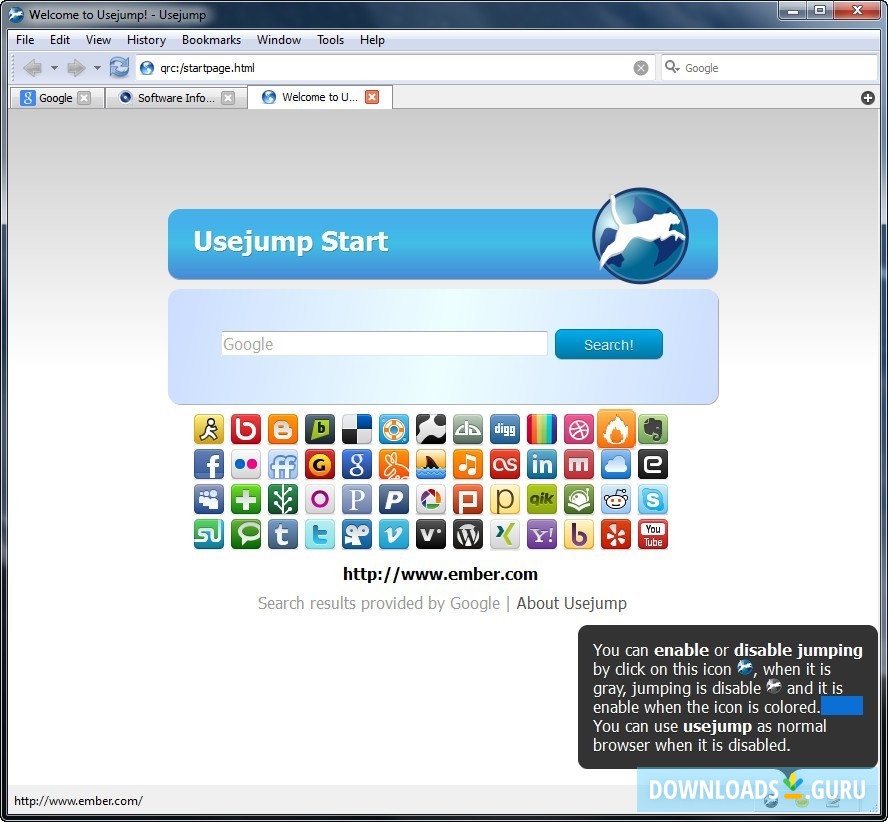Open the PayPal P icon
Viewport: 888px width, 822px height.
tap(394, 499)
